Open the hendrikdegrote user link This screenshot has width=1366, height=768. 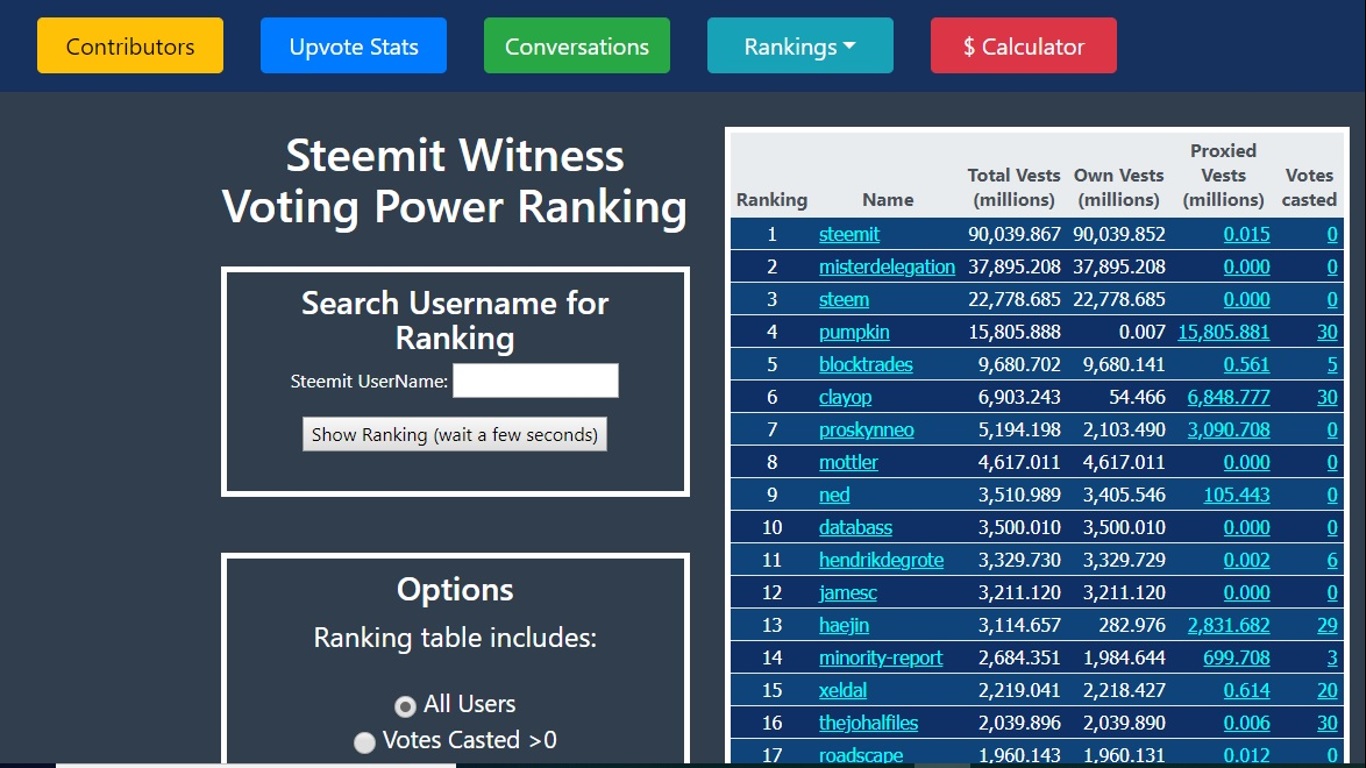(x=881, y=560)
